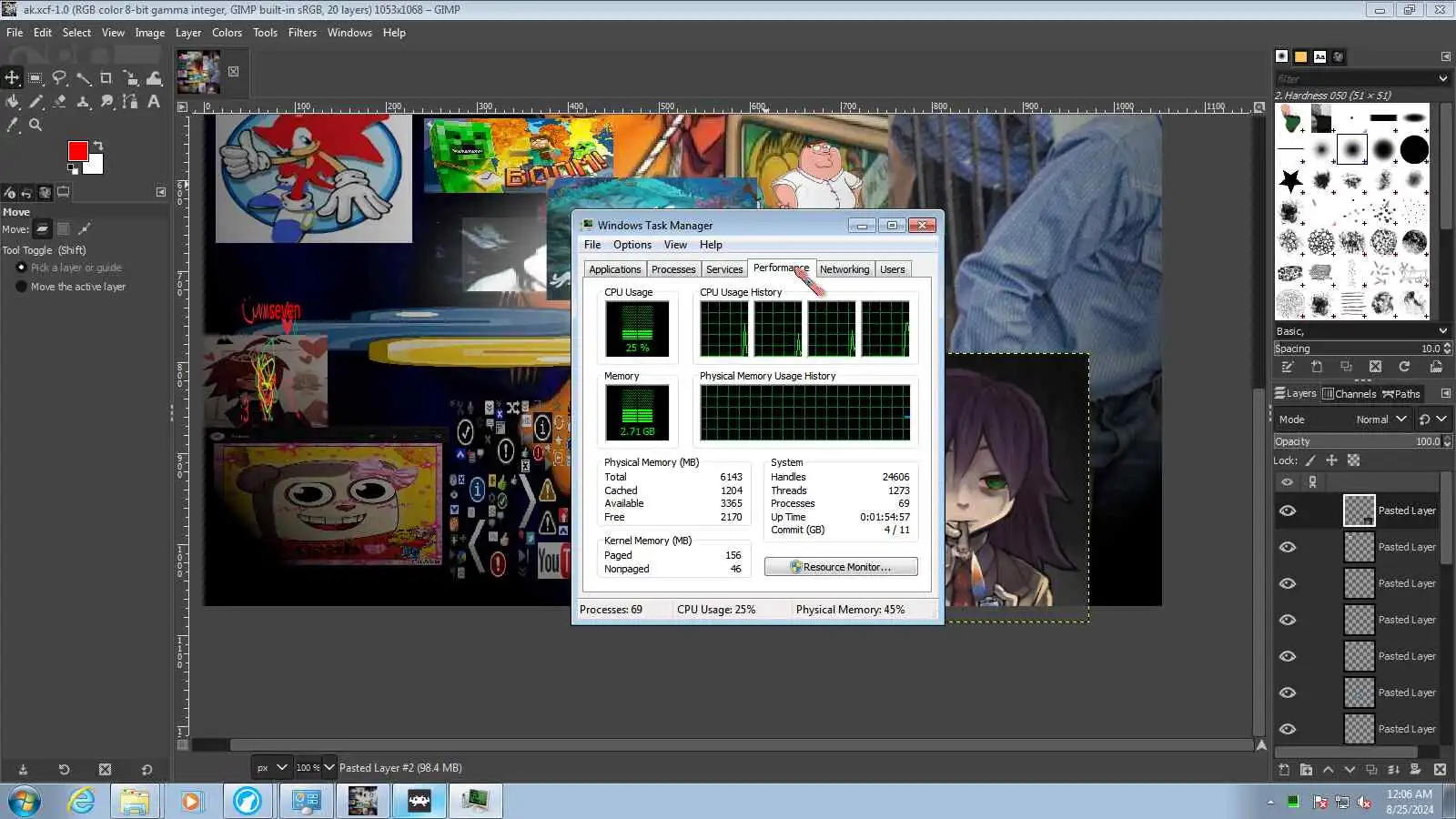
Task: Select the Fuzzy Select wand tool
Action: pos(83,78)
